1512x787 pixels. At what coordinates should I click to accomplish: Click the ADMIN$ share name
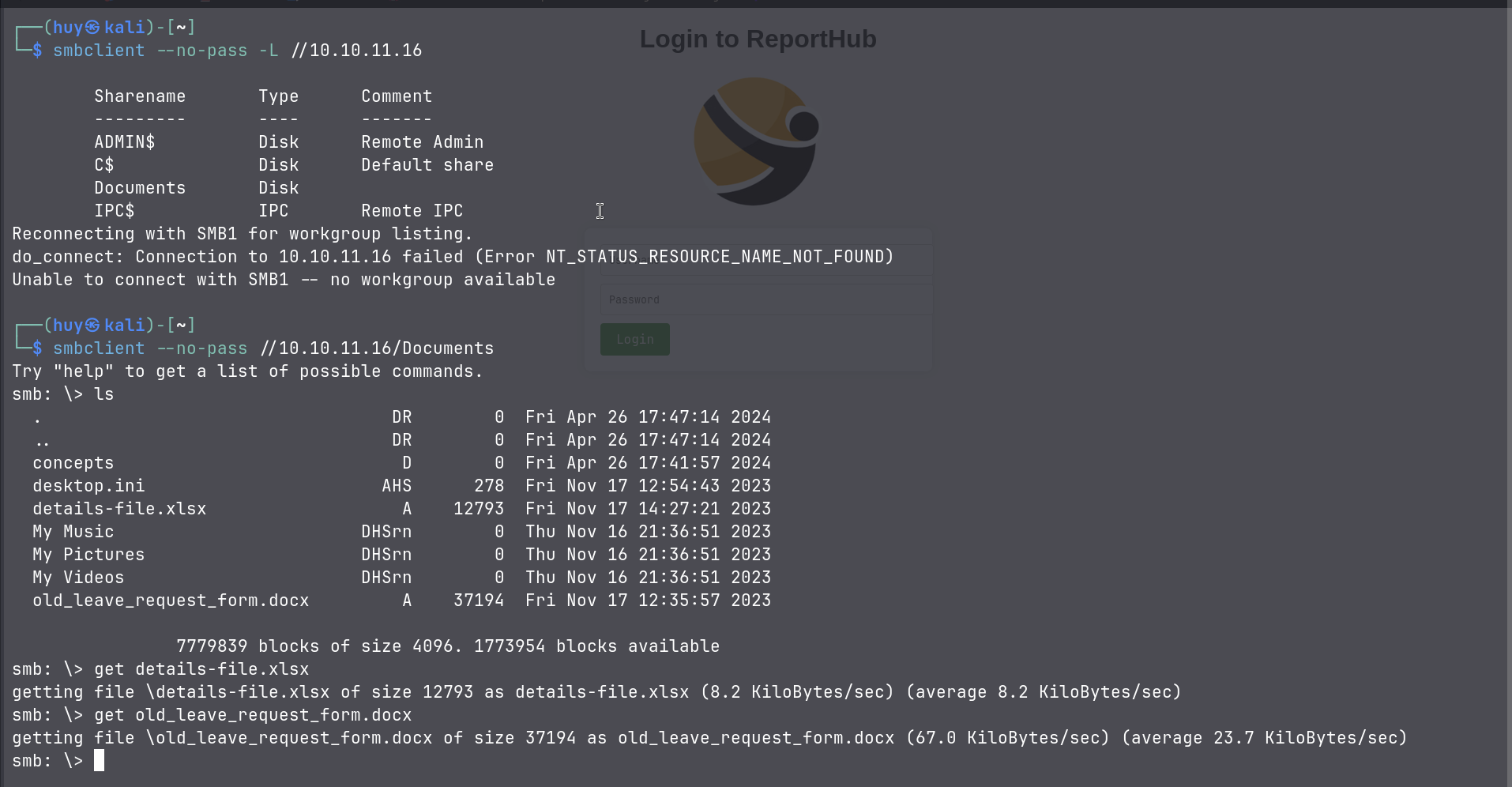tap(125, 142)
